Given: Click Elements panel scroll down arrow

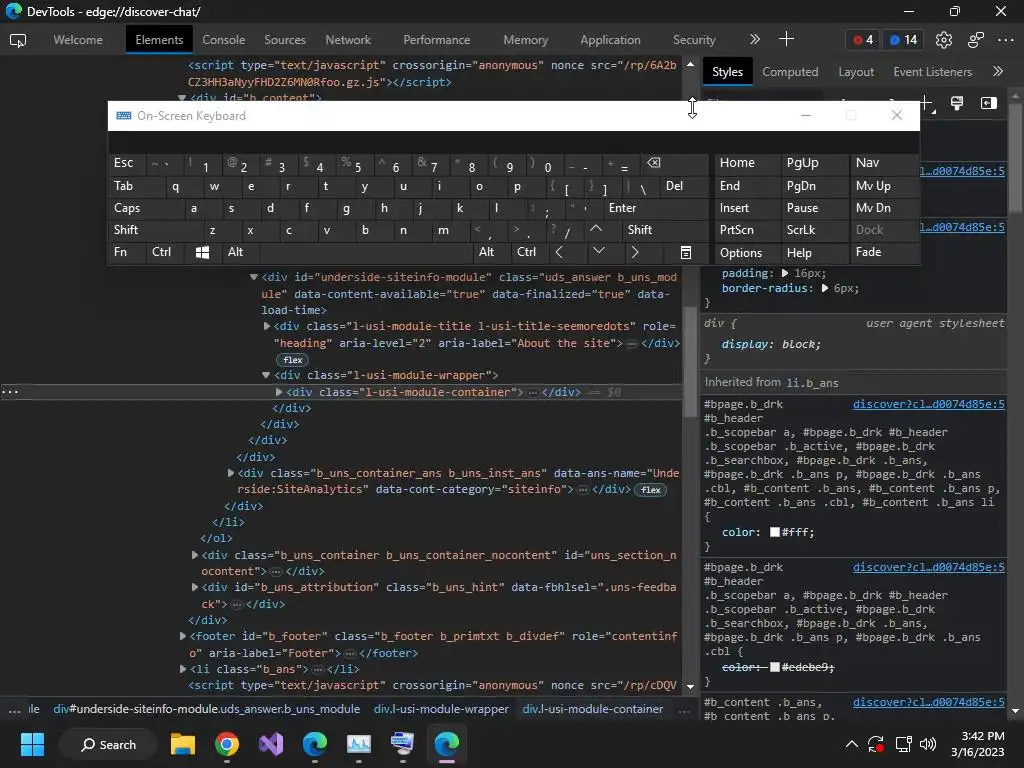Looking at the screenshot, I should [x=690, y=686].
